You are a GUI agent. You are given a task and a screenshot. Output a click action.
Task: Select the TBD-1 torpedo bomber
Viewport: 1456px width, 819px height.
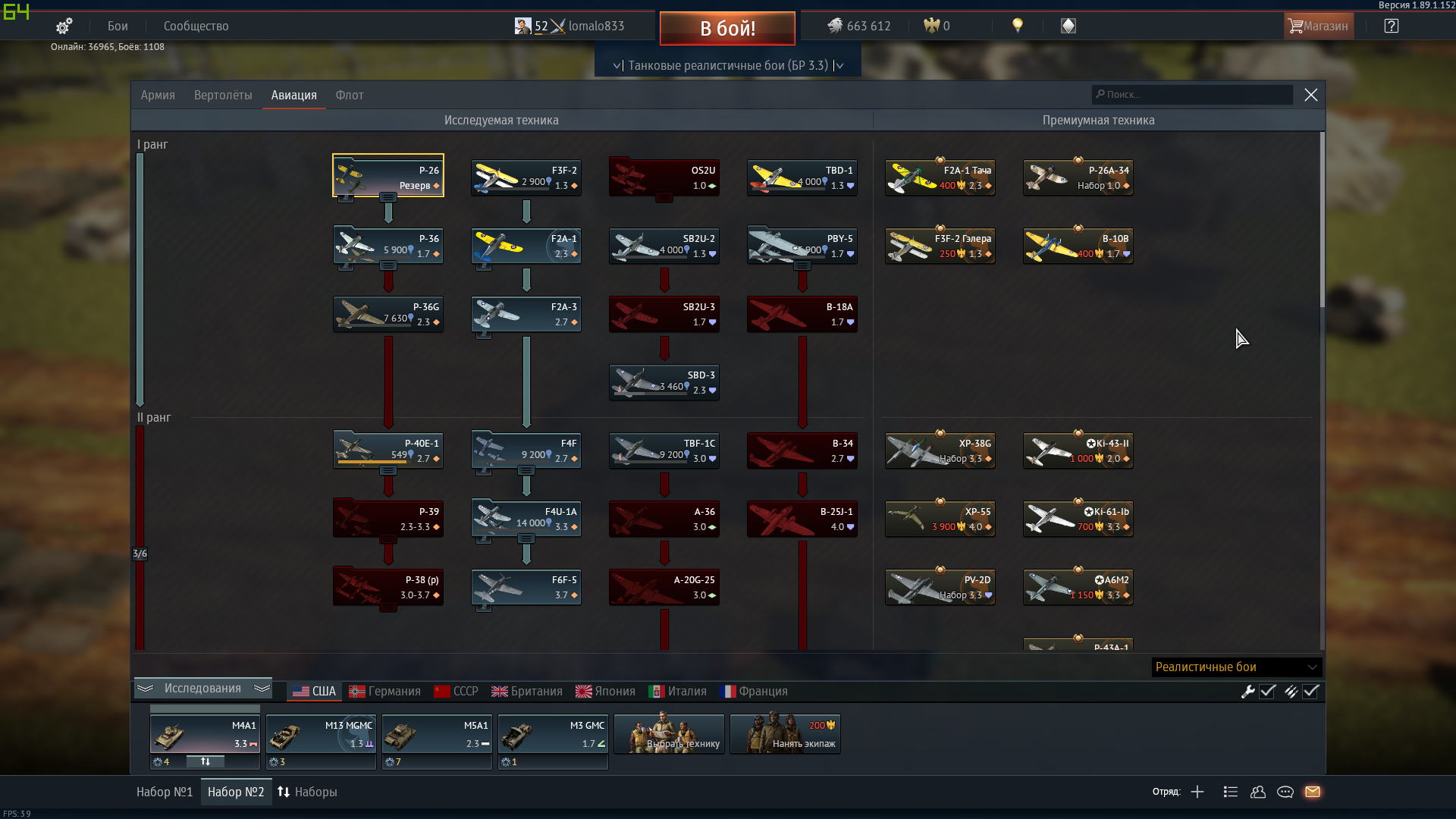[802, 177]
